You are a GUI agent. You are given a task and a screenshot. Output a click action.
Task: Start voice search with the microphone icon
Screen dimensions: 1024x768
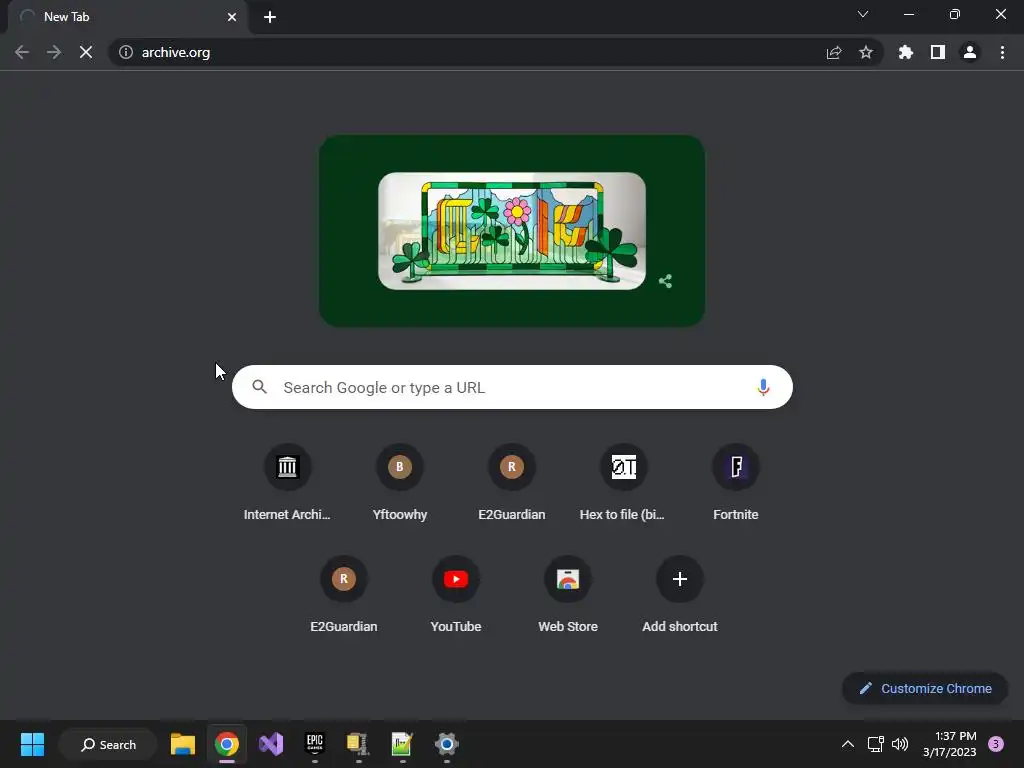(x=763, y=387)
